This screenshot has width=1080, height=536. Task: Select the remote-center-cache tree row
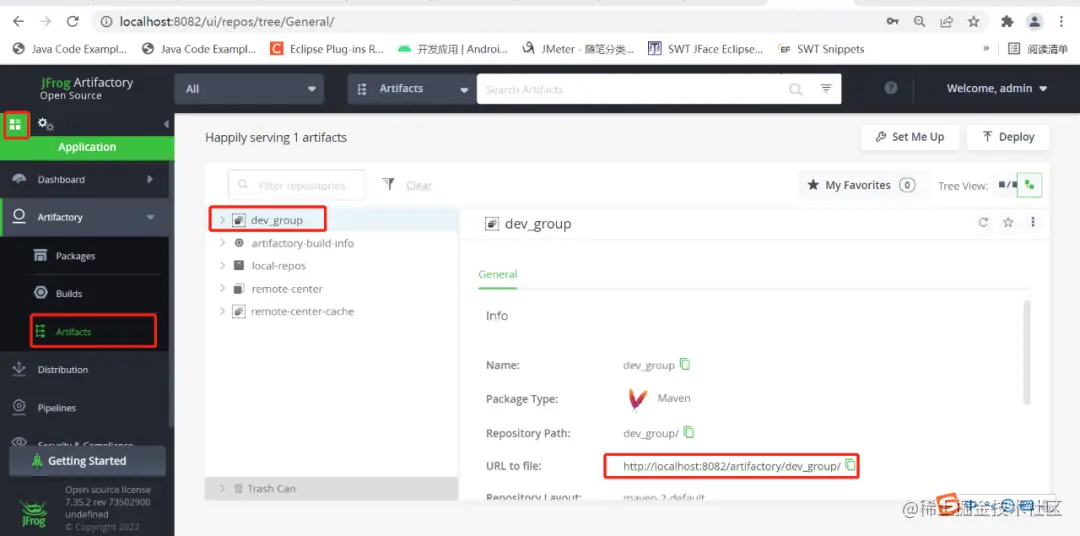click(x=332, y=311)
